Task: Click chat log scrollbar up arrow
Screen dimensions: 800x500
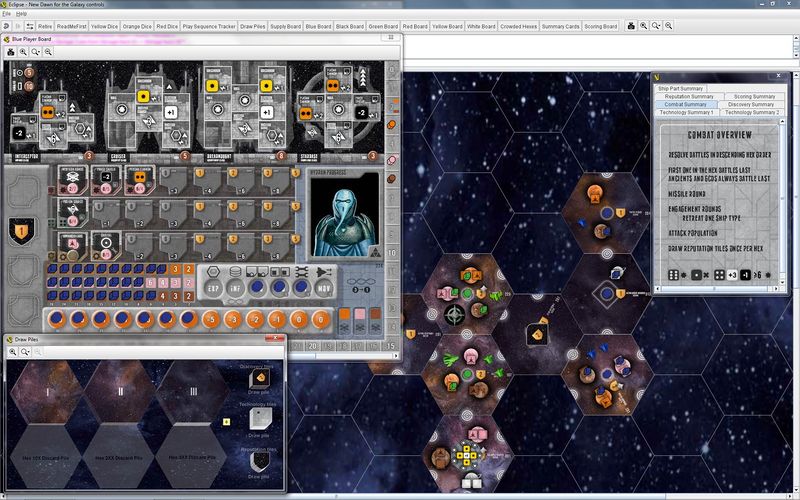Action: (796, 39)
